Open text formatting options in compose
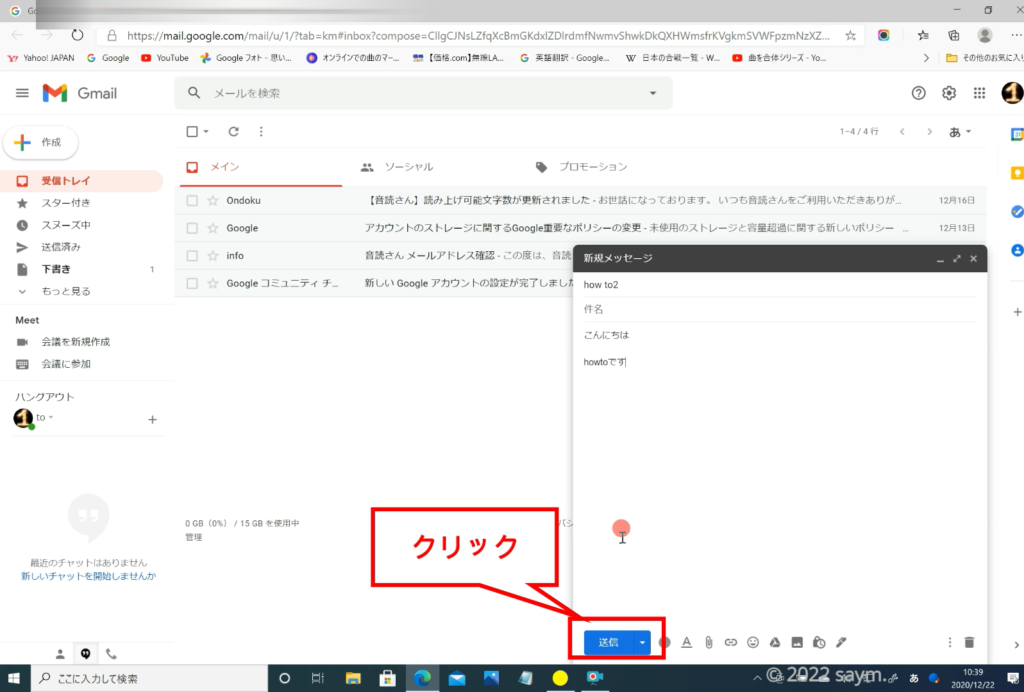Viewport: 1024px width, 692px height. tap(687, 642)
